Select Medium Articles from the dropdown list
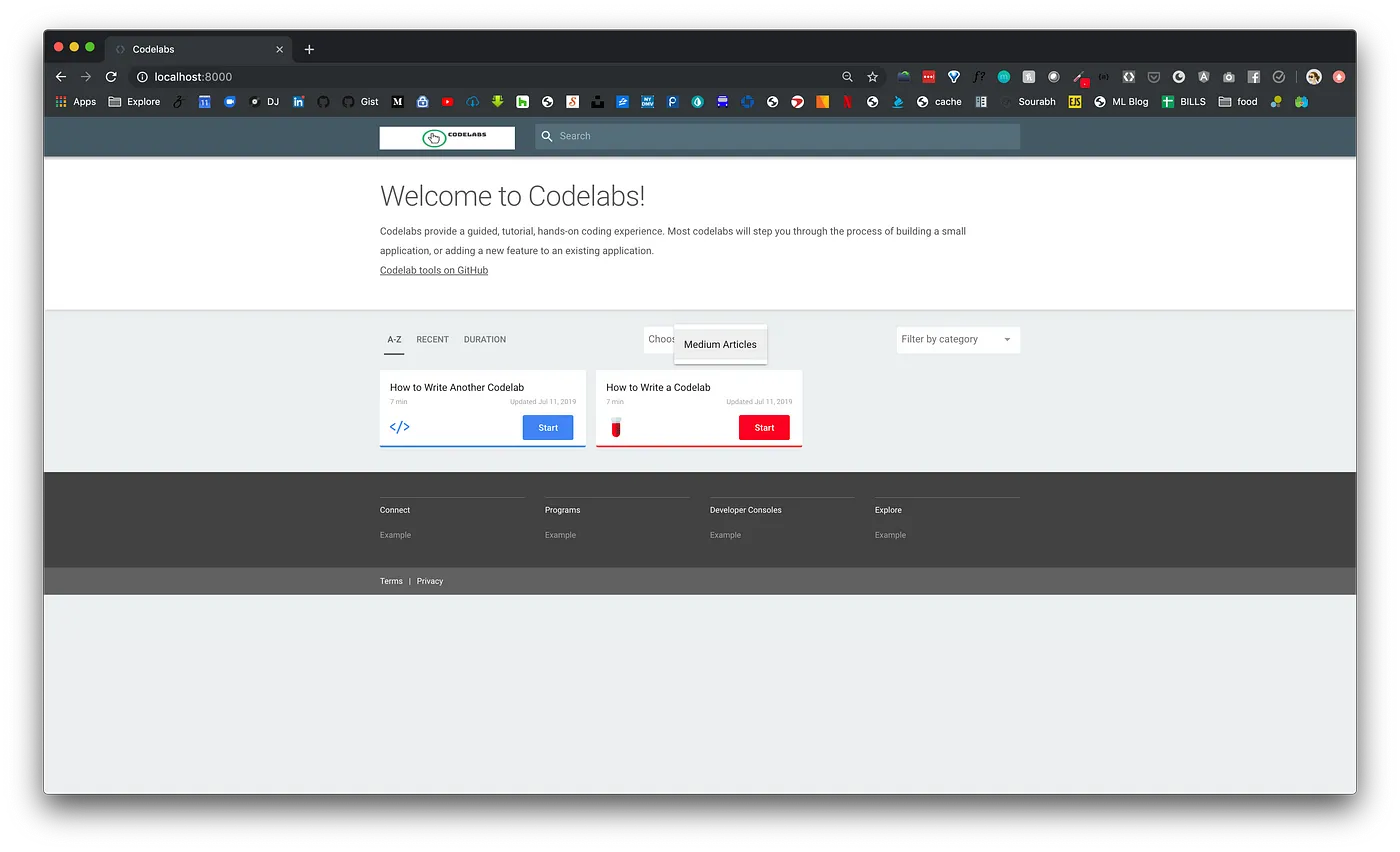This screenshot has height=852, width=1400. pos(720,345)
